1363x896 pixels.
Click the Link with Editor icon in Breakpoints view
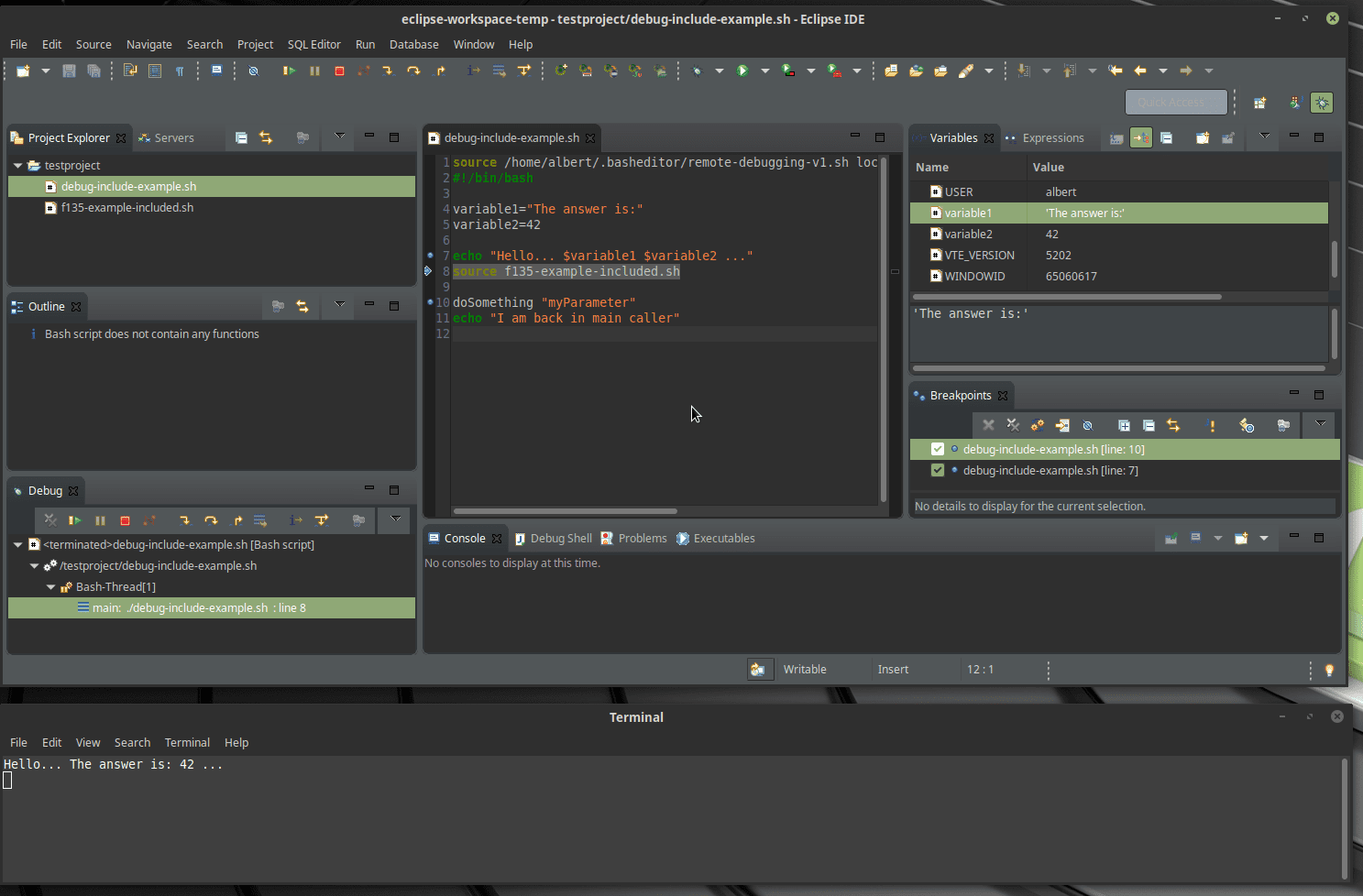point(1174,425)
